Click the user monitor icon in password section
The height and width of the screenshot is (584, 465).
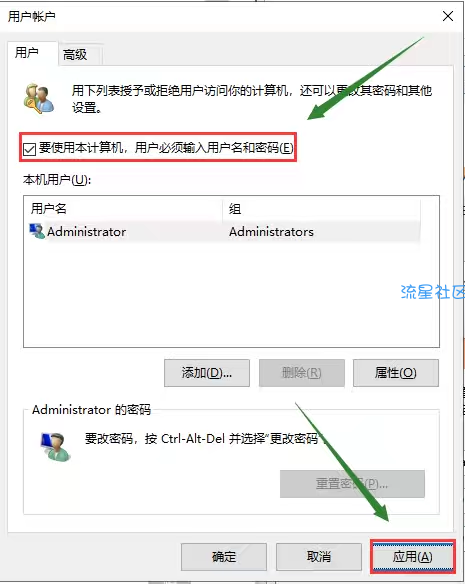pyautogui.click(x=55, y=447)
